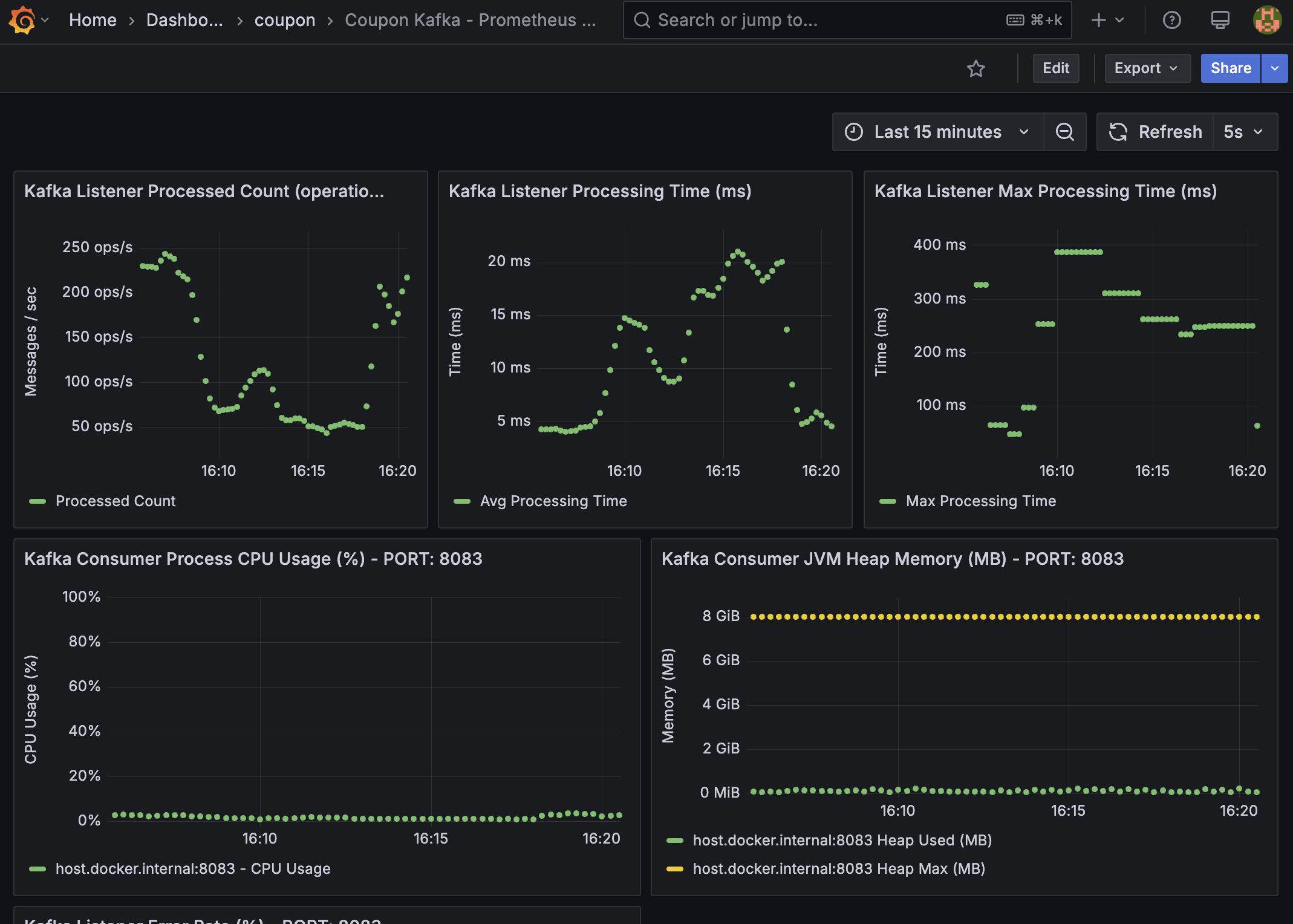Click the Messages / sec axis title
The width and height of the screenshot is (1293, 924).
pos(31,342)
